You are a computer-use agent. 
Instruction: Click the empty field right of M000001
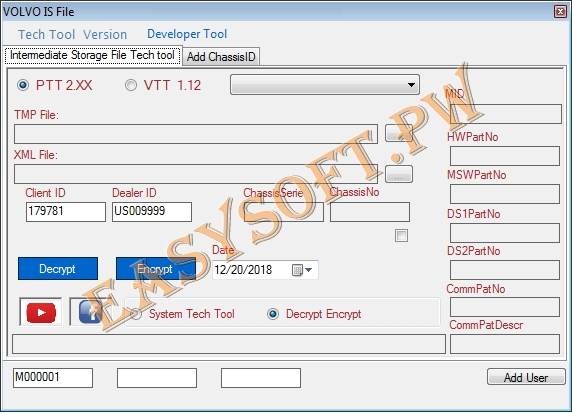click(157, 378)
